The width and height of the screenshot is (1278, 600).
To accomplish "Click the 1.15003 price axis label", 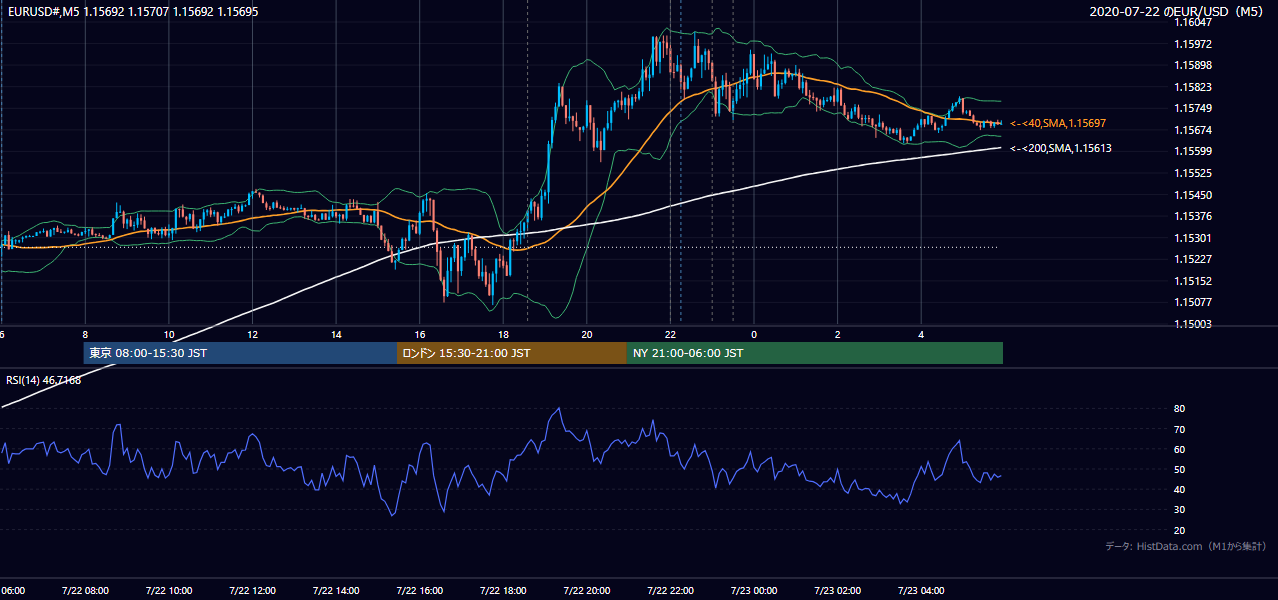I will tap(1193, 324).
